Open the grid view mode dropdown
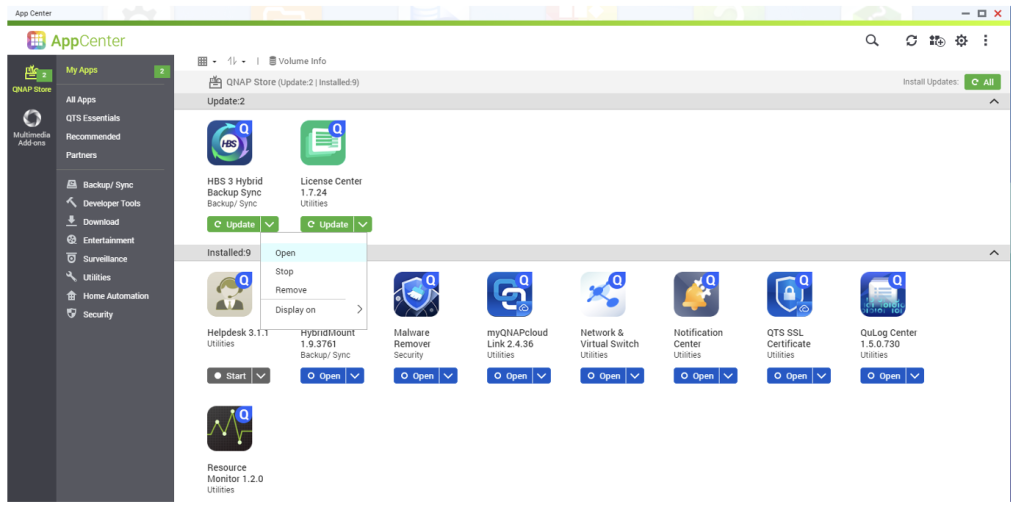This screenshot has width=1024, height=510. (x=207, y=61)
